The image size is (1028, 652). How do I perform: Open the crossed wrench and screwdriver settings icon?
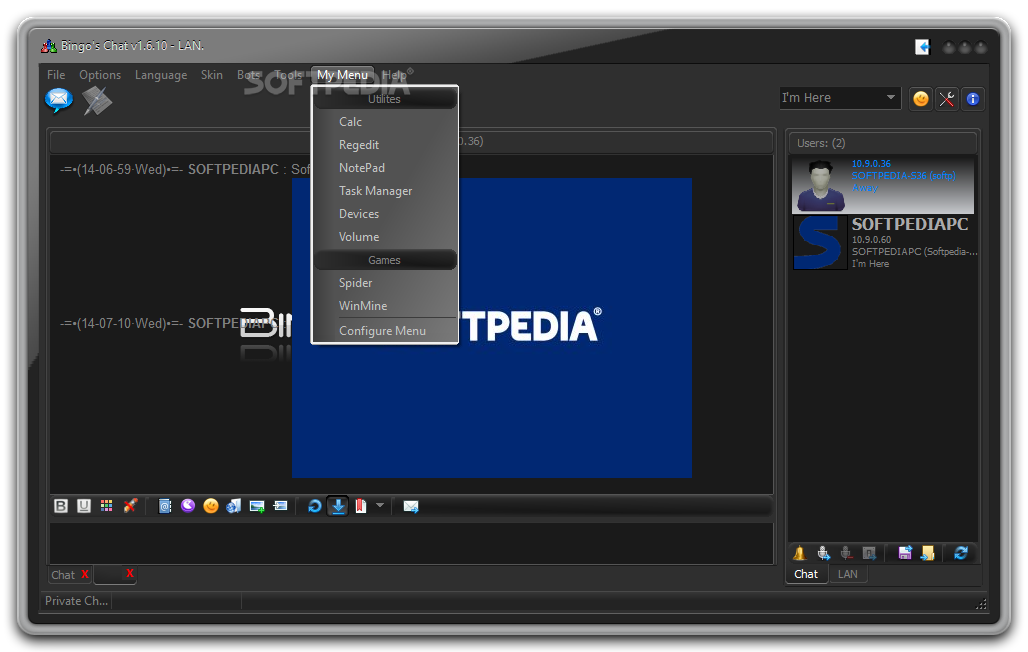point(947,99)
